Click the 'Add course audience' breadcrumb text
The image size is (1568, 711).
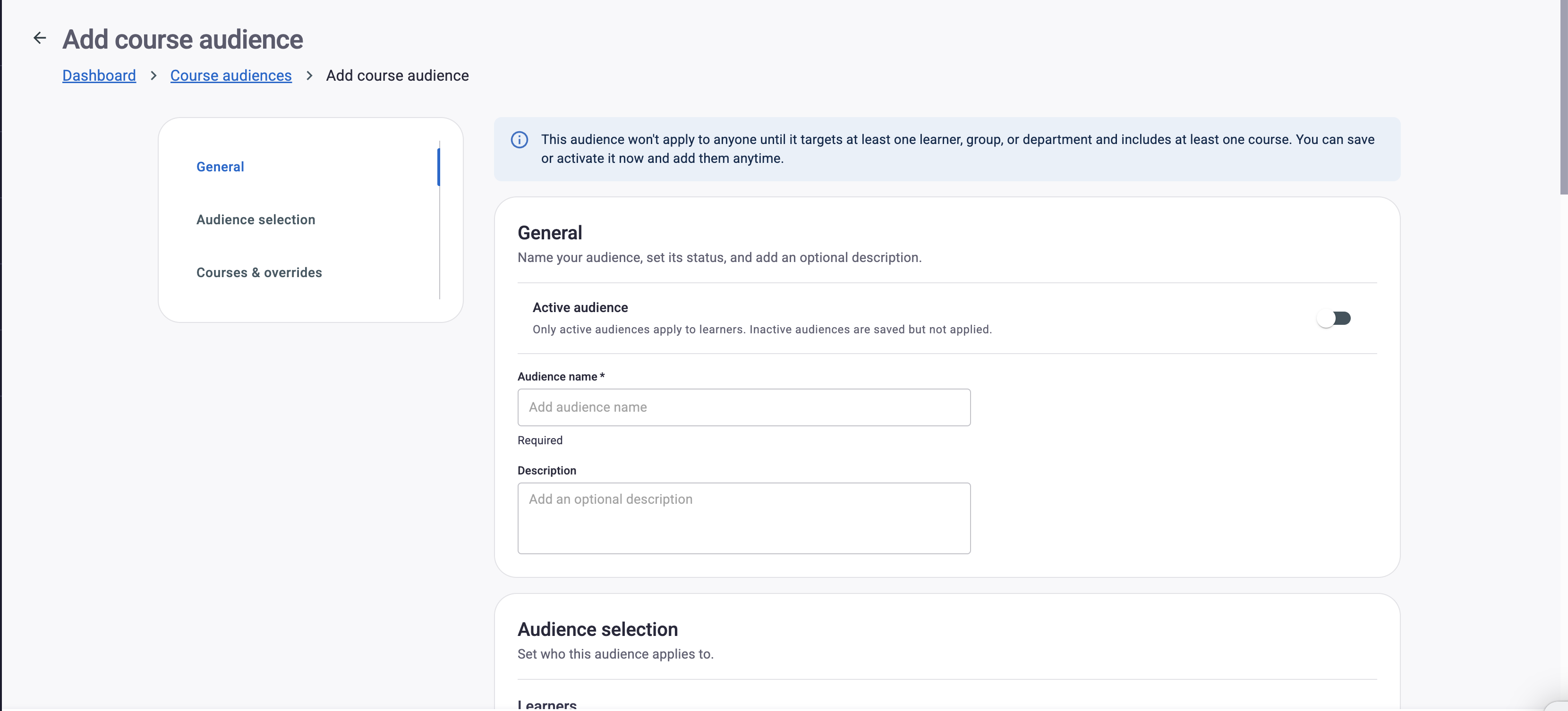(397, 76)
